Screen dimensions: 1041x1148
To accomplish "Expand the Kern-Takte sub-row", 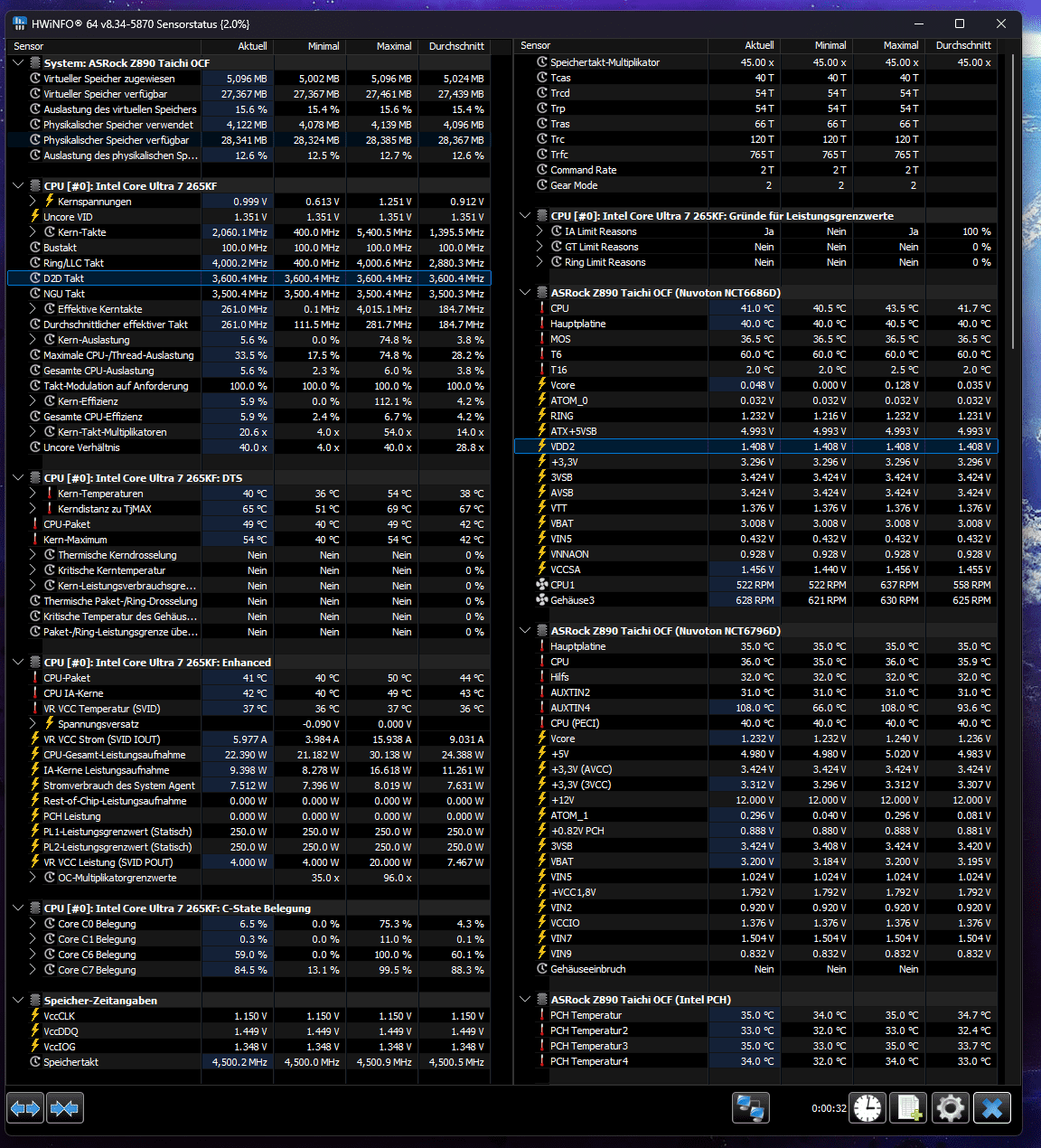I will click(33, 232).
